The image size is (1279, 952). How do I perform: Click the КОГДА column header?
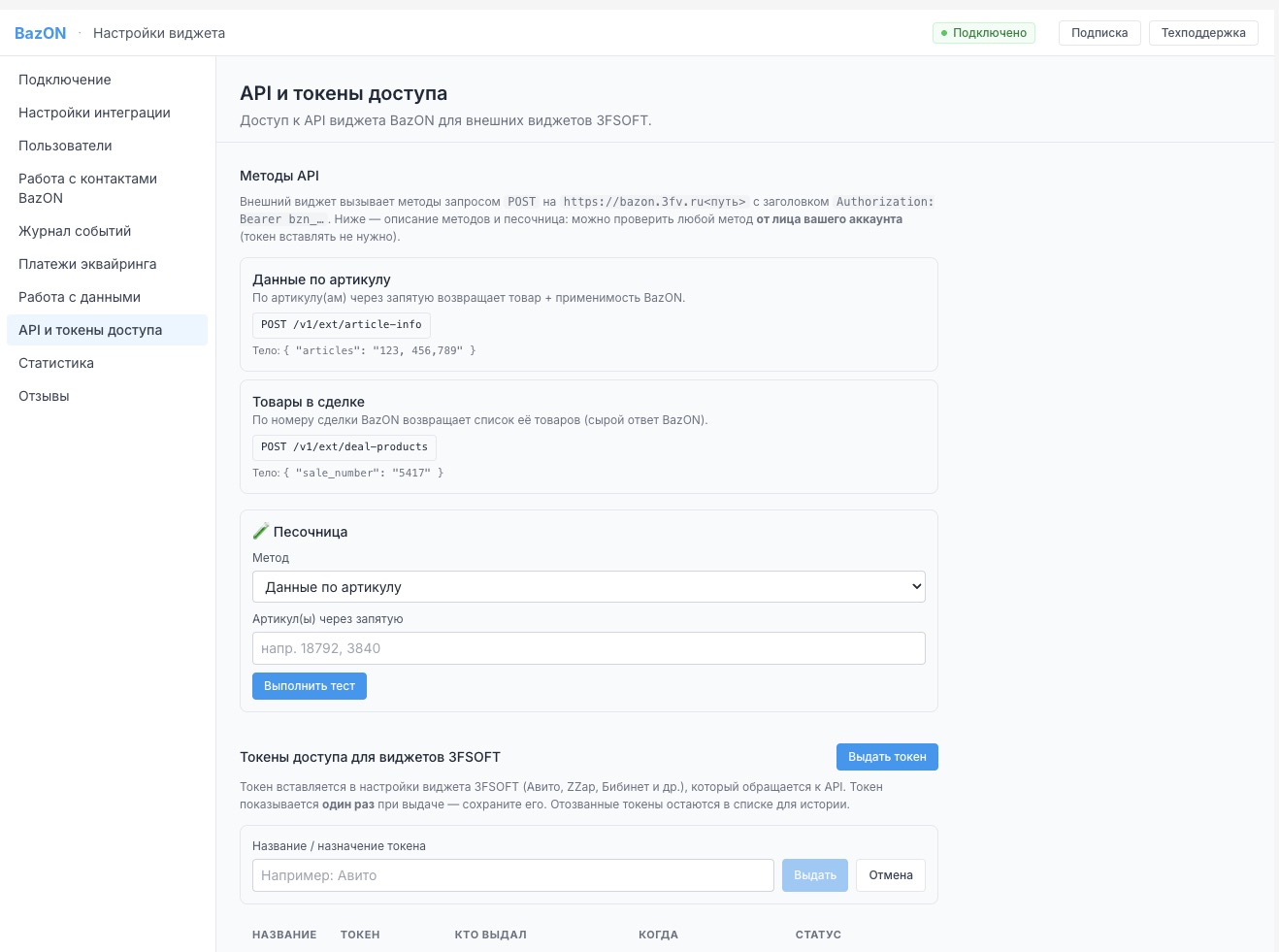coord(658,935)
